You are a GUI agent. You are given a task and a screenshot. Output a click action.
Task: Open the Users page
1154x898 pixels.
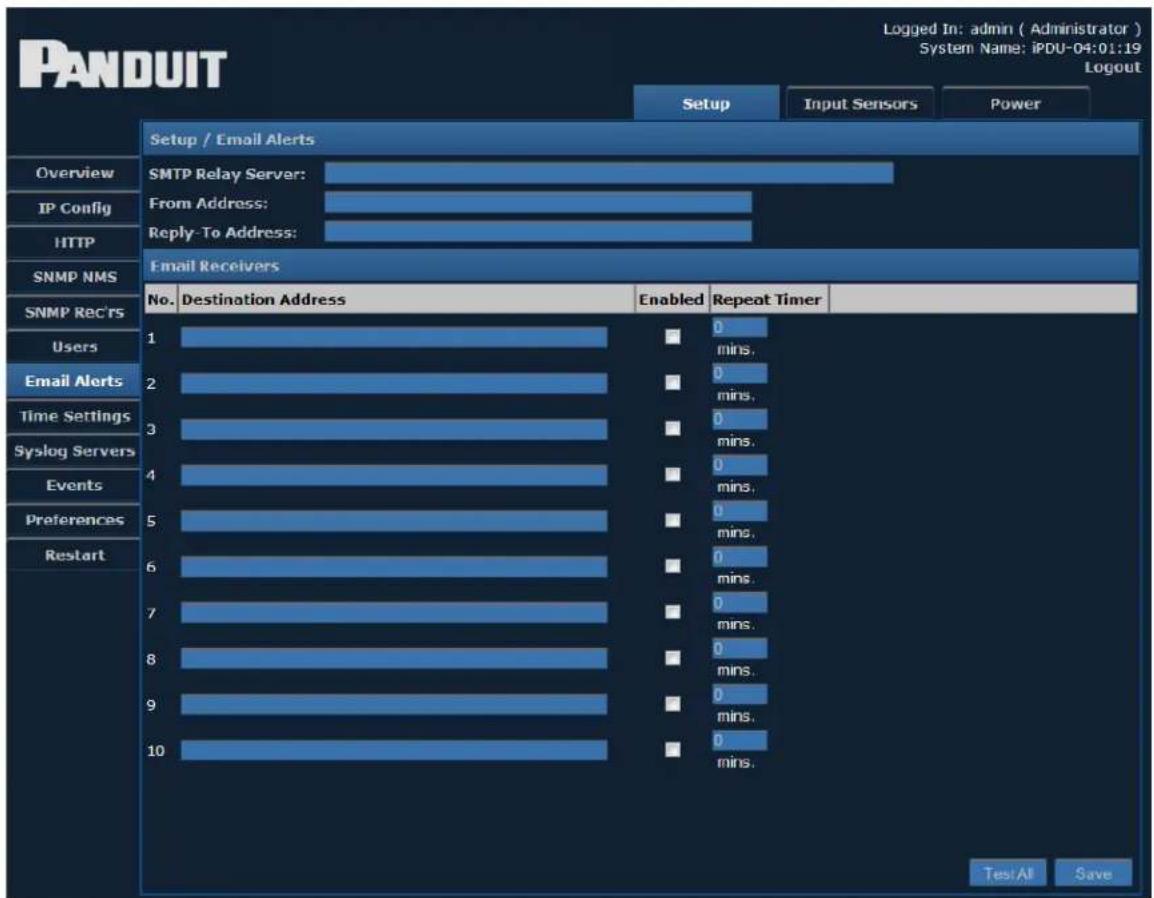pyautogui.click(x=74, y=347)
